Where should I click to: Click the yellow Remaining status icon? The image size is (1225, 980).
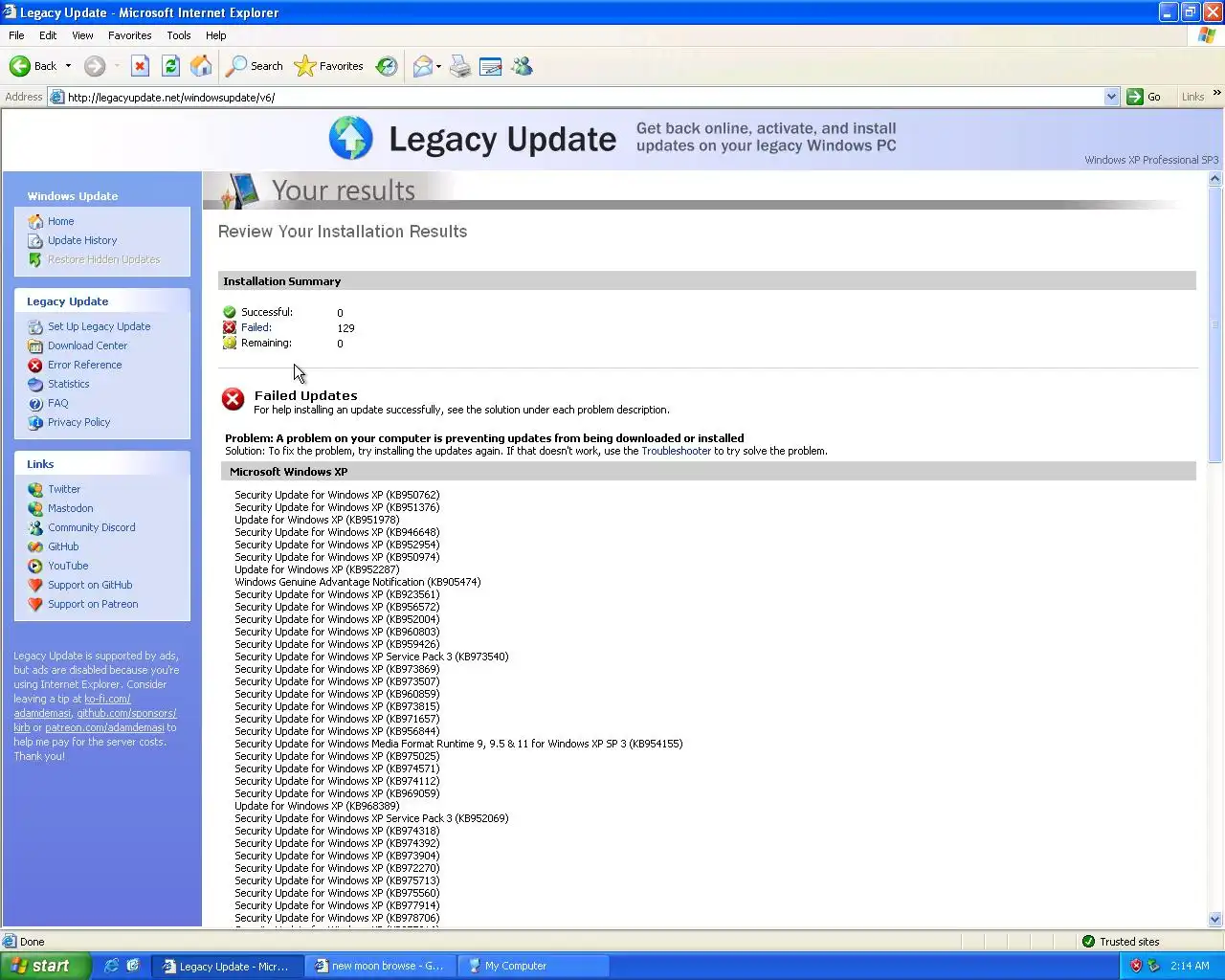(230, 343)
